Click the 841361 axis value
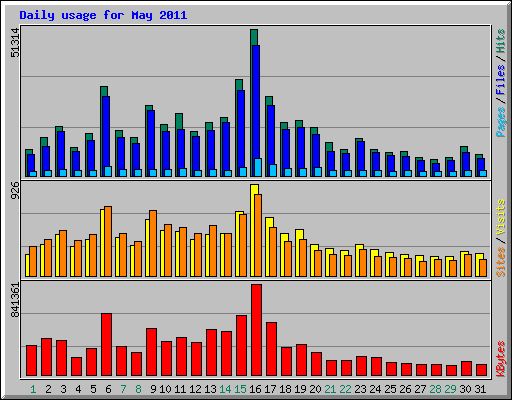The image size is (512, 400). click(x=15, y=300)
